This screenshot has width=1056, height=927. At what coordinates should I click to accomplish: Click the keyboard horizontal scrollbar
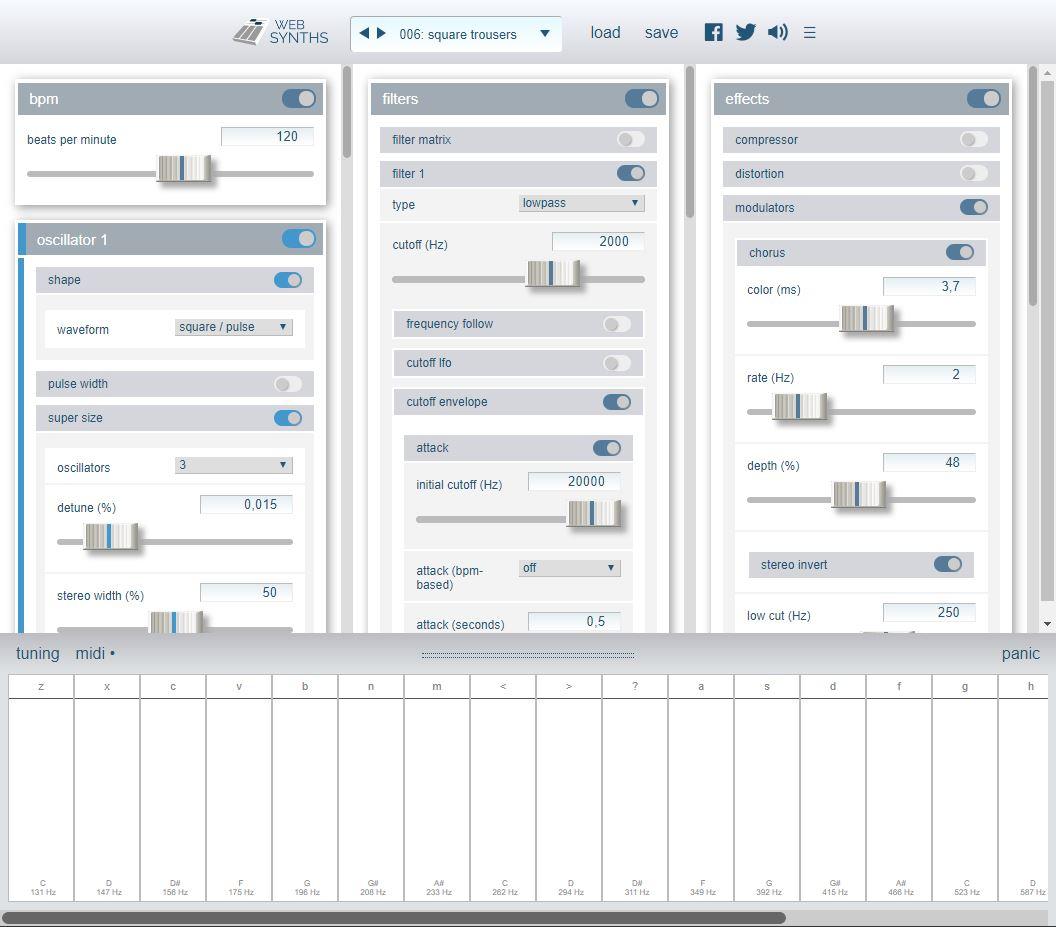coord(393,918)
